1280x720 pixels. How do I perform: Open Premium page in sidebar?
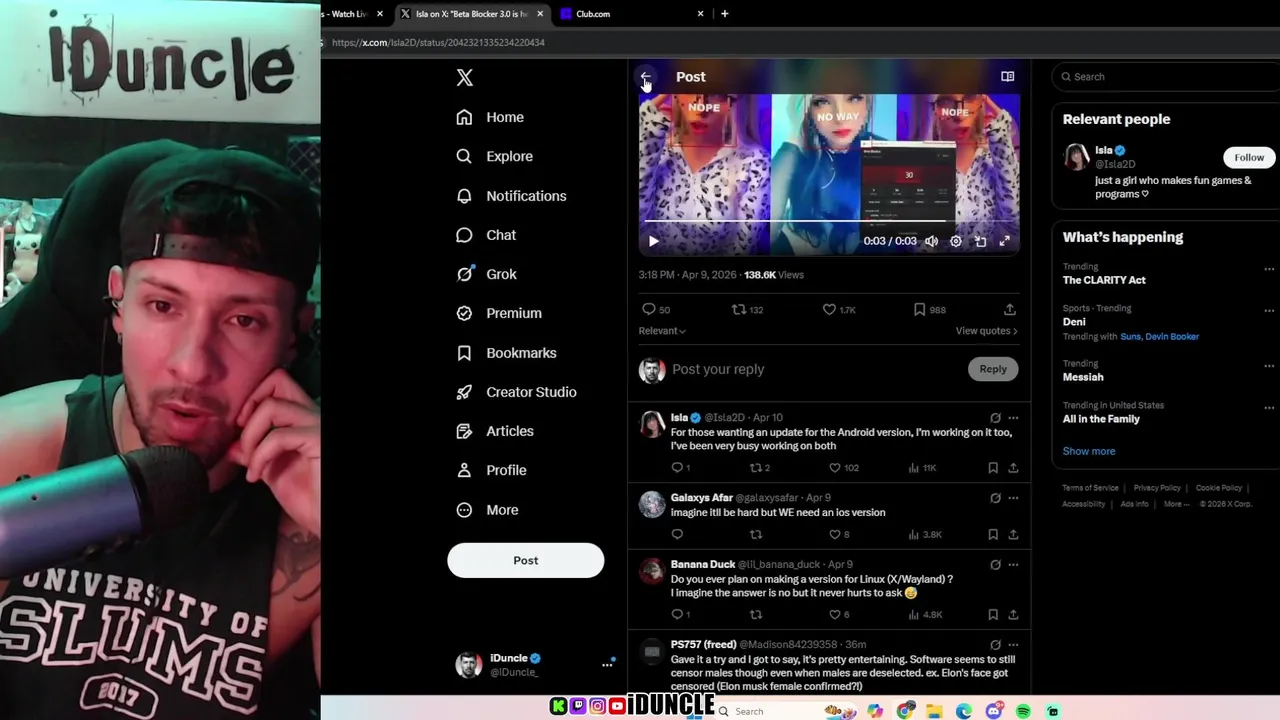(498, 313)
